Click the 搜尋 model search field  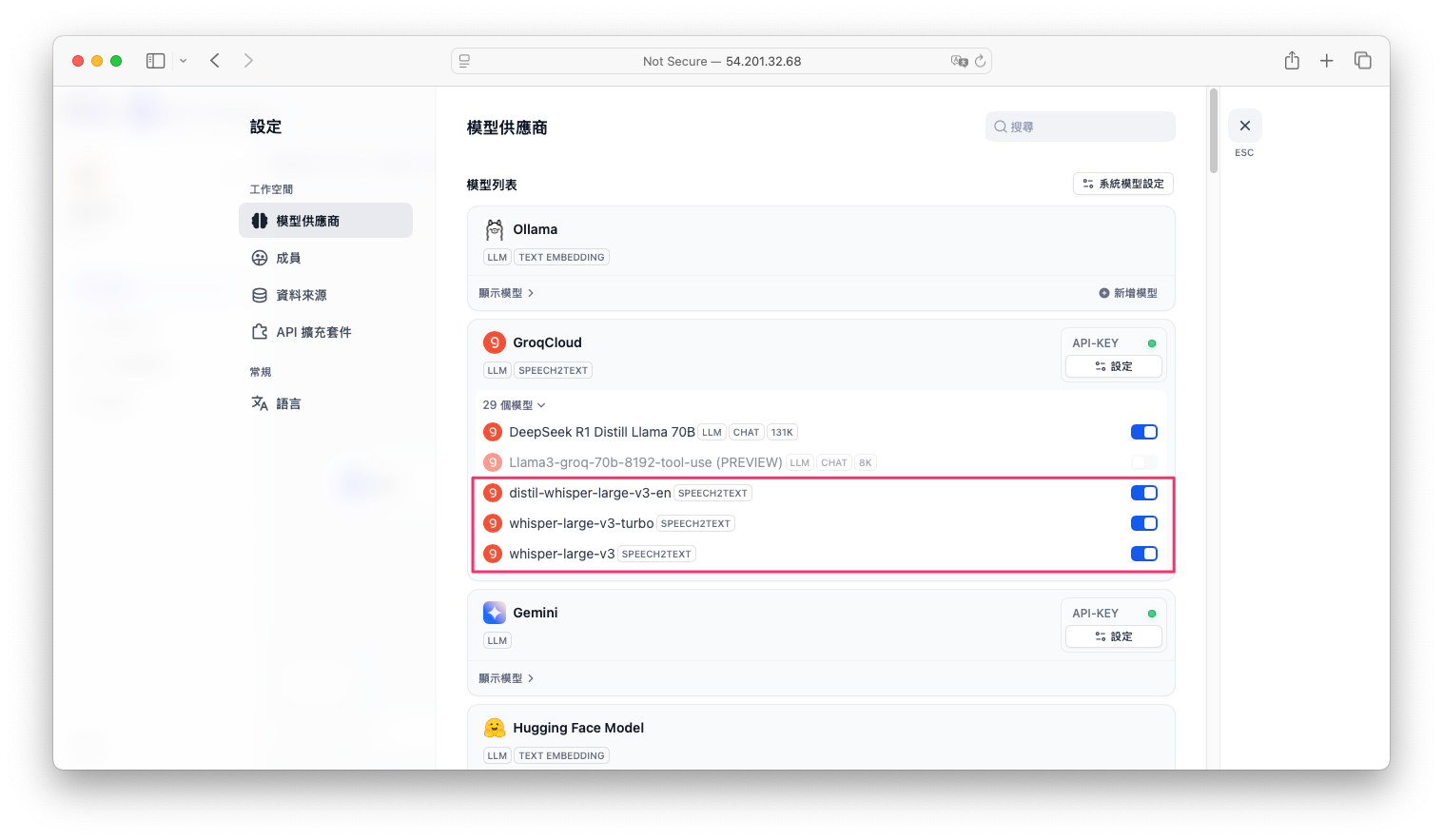1084,127
